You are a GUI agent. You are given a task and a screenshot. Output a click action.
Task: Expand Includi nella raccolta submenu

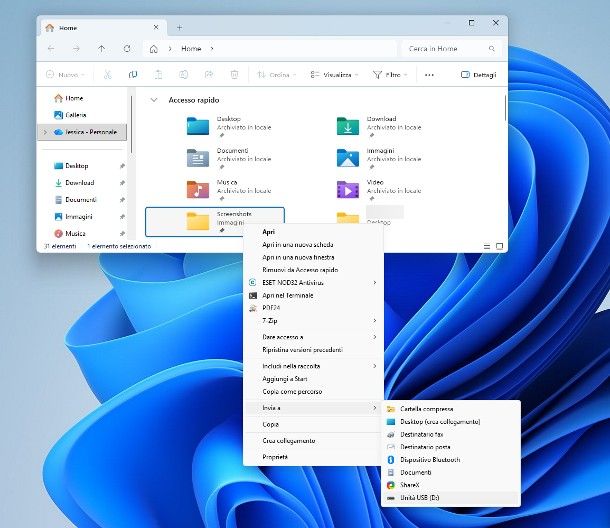tap(313, 366)
